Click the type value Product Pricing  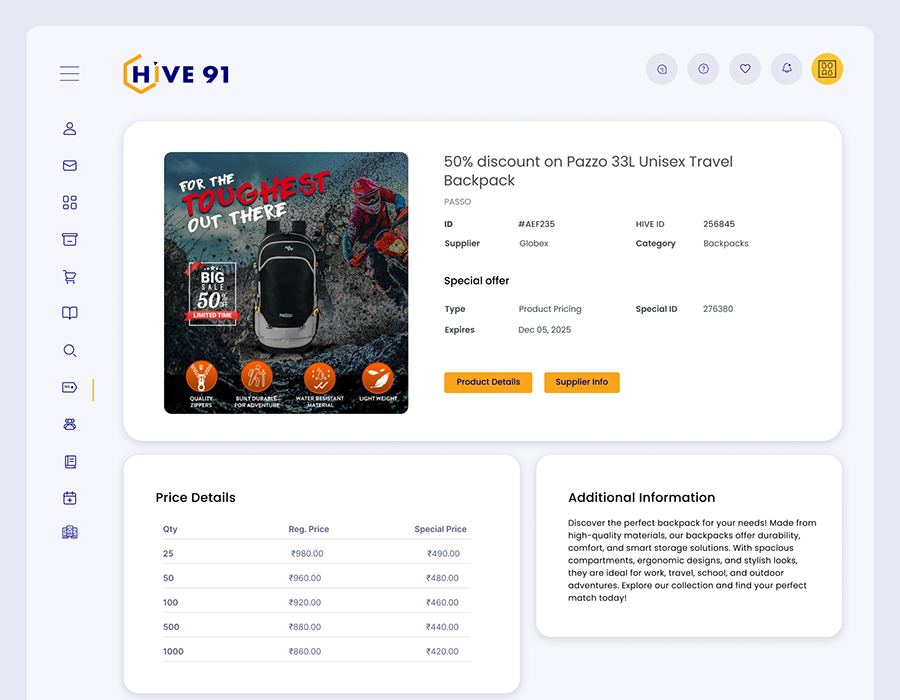(550, 309)
